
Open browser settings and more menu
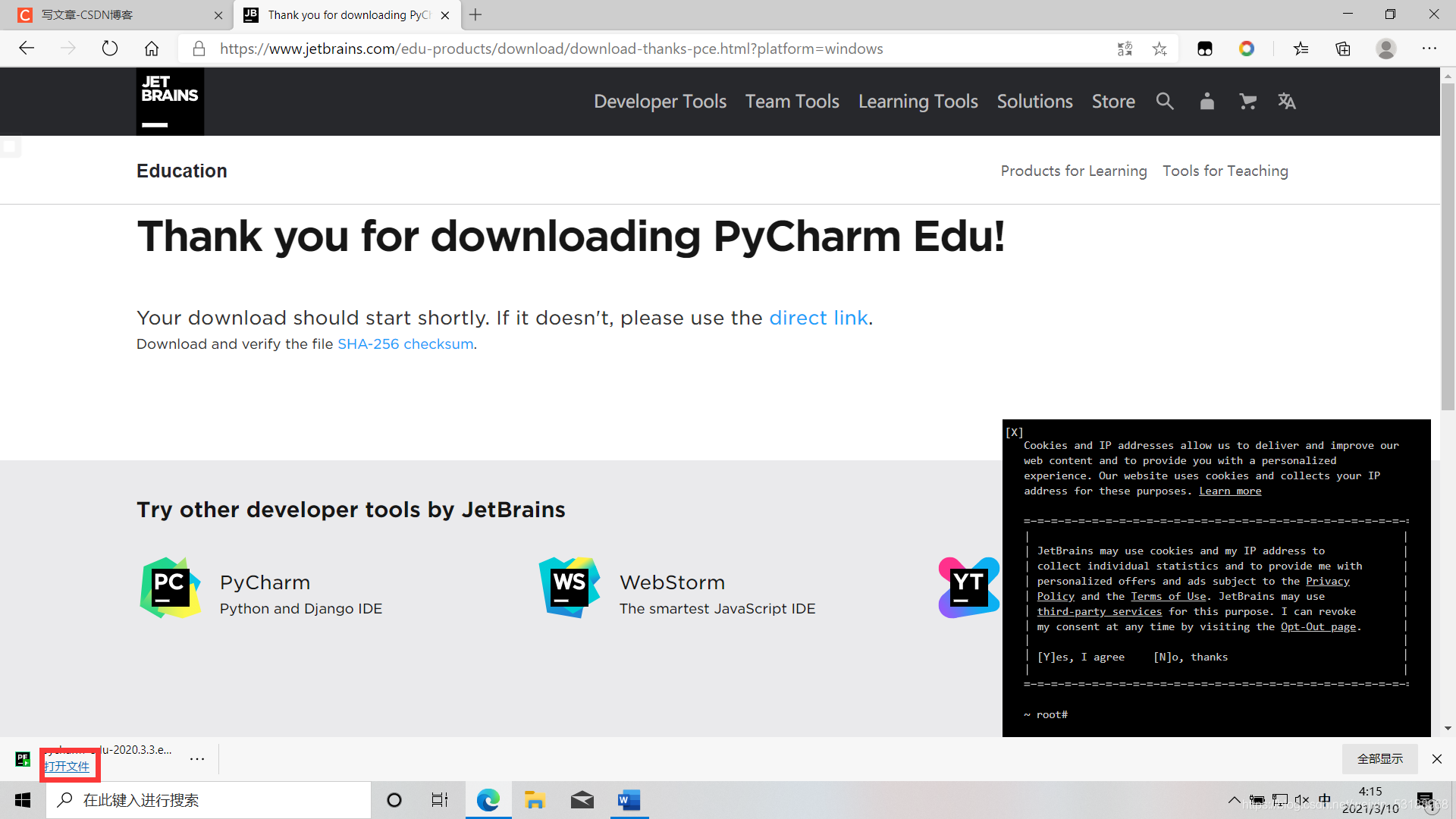pos(1429,49)
